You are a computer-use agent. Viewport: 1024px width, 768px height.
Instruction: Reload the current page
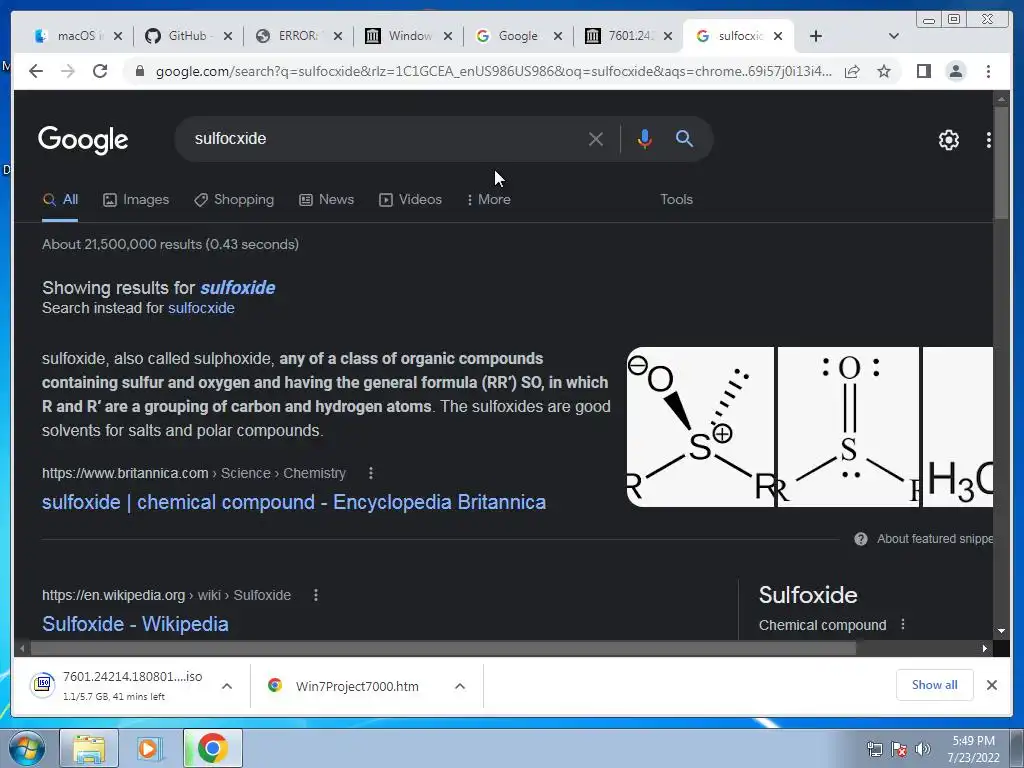coord(100,71)
